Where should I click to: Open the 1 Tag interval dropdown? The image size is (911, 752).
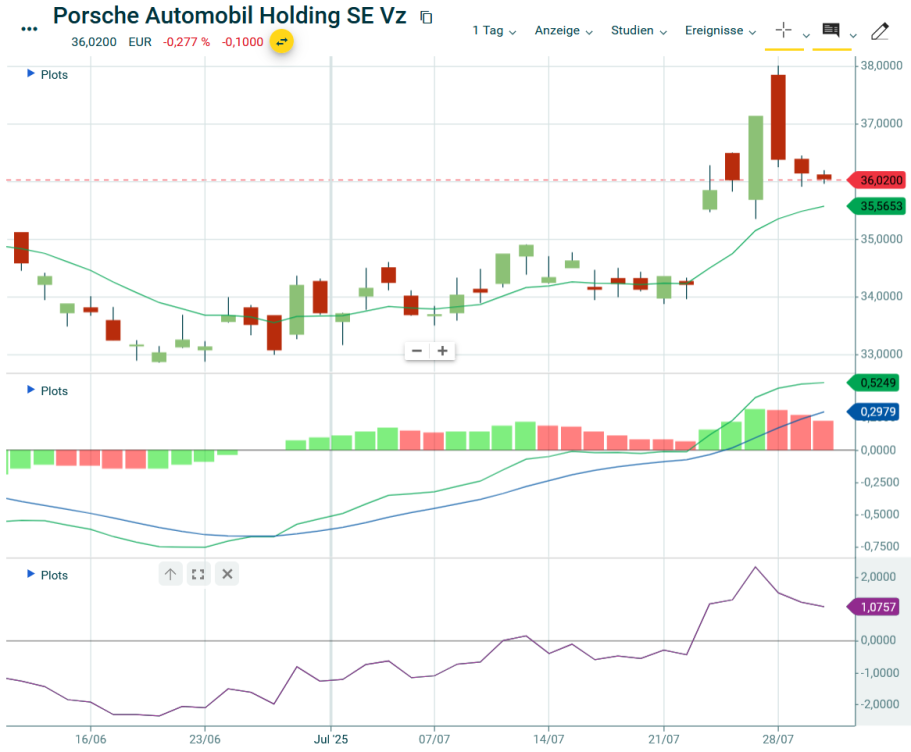coord(494,31)
